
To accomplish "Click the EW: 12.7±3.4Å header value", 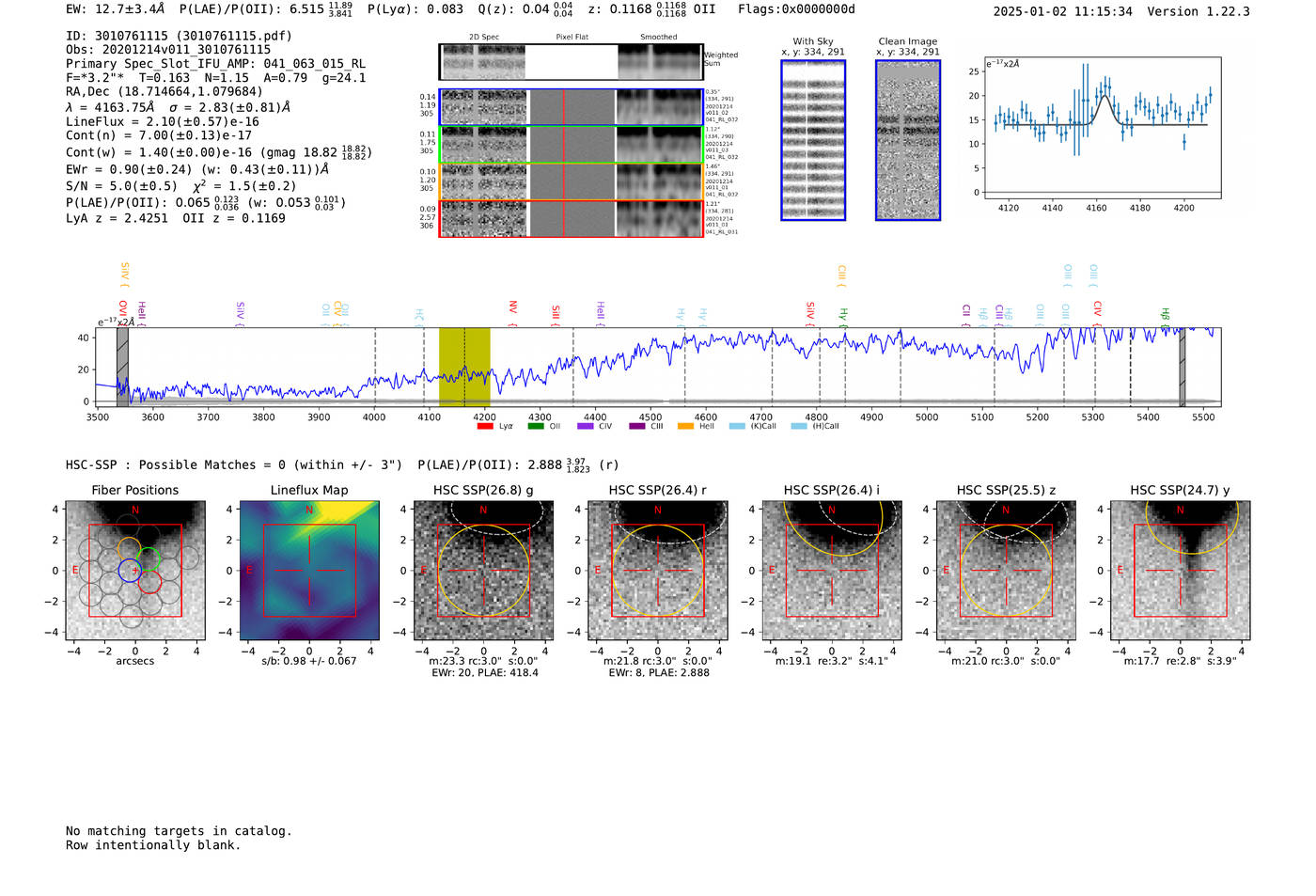I will (x=115, y=9).
